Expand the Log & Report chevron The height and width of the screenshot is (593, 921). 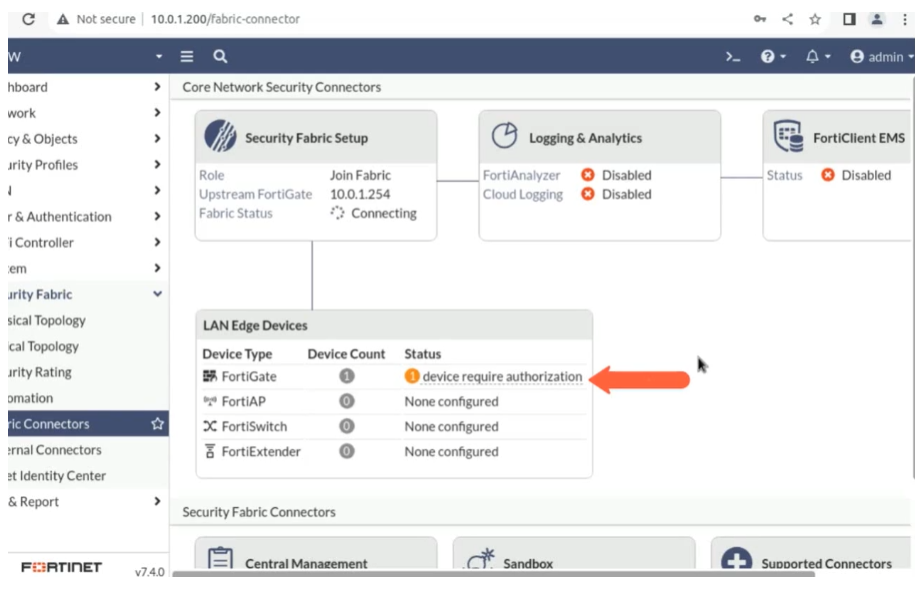[x=157, y=501]
